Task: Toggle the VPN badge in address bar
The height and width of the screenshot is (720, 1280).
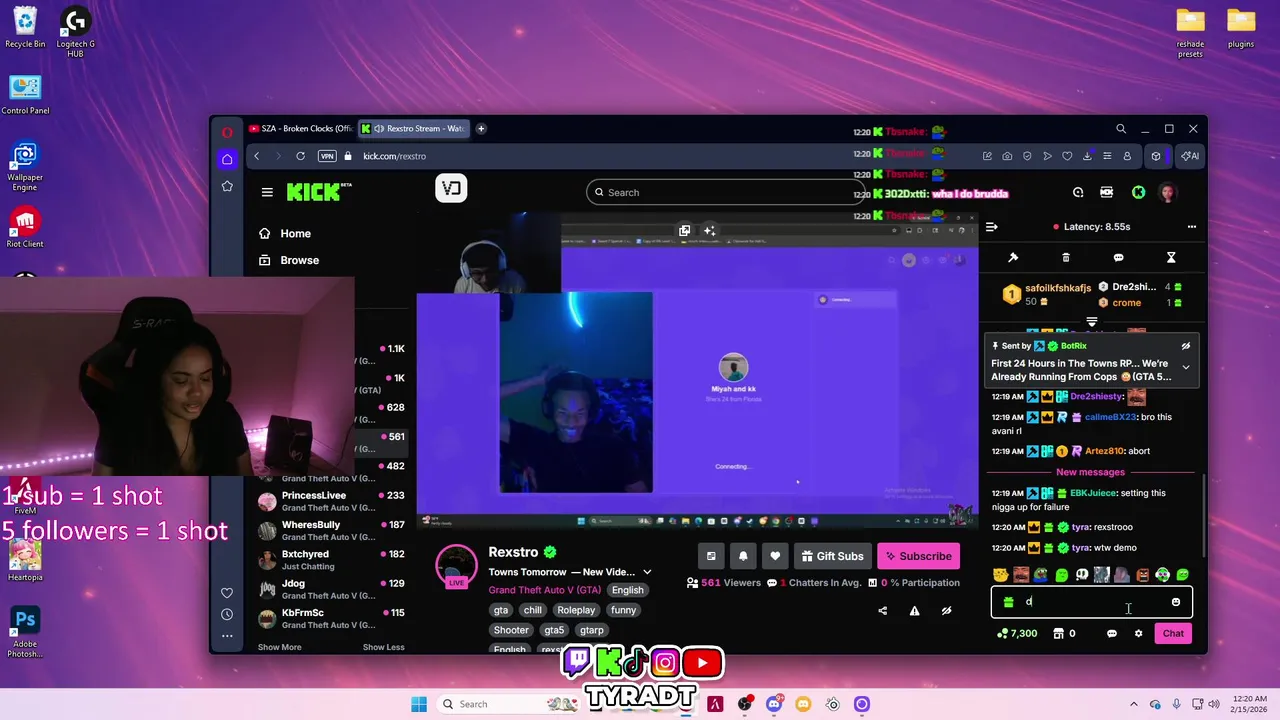Action: click(327, 156)
